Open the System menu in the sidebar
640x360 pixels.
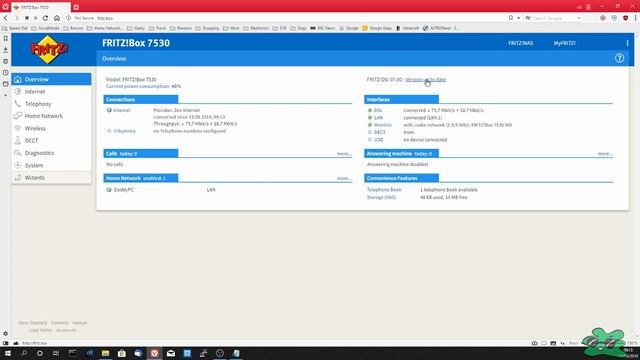click(x=51, y=165)
